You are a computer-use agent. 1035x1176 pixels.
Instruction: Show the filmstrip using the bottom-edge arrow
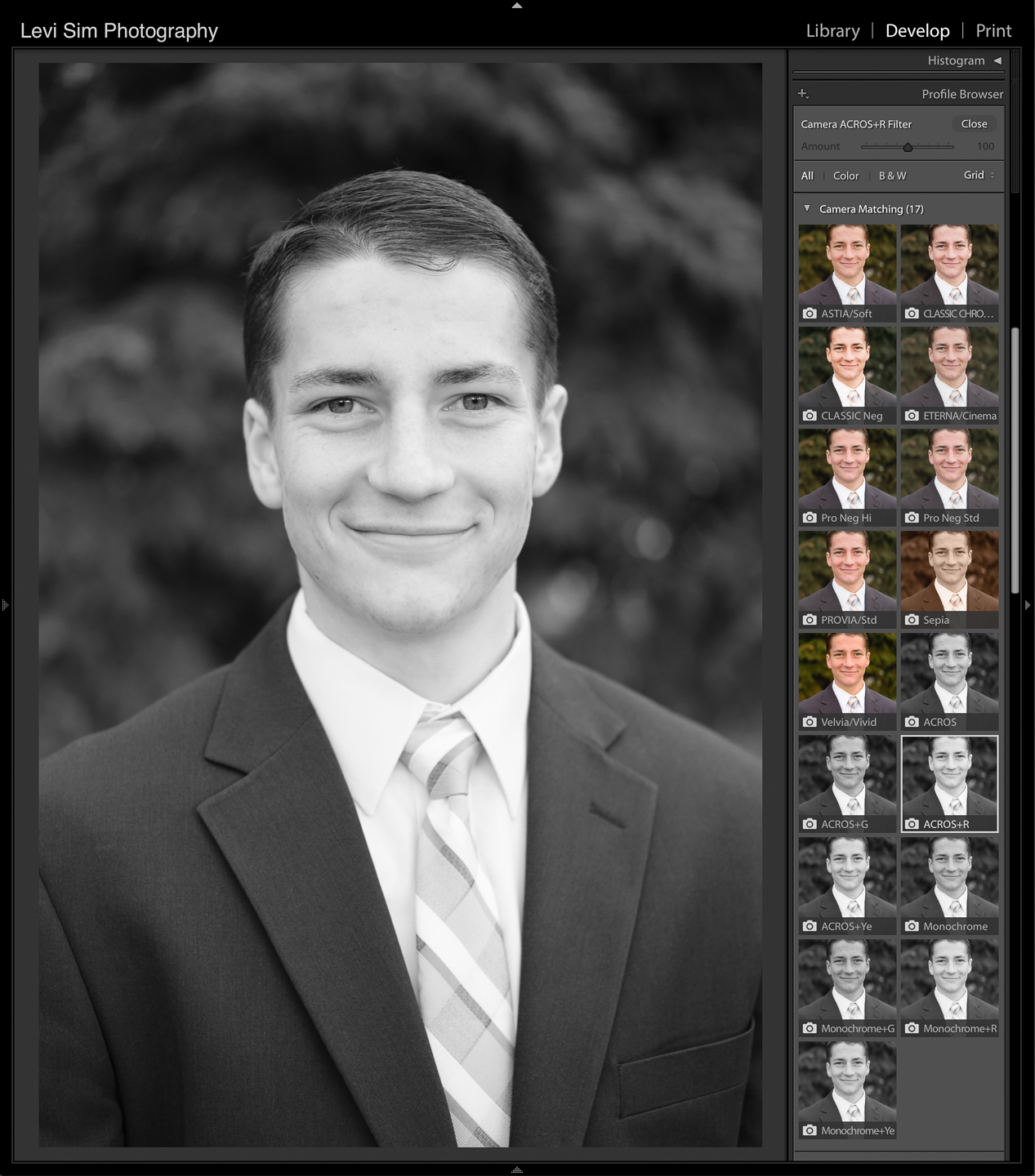(x=516, y=1170)
